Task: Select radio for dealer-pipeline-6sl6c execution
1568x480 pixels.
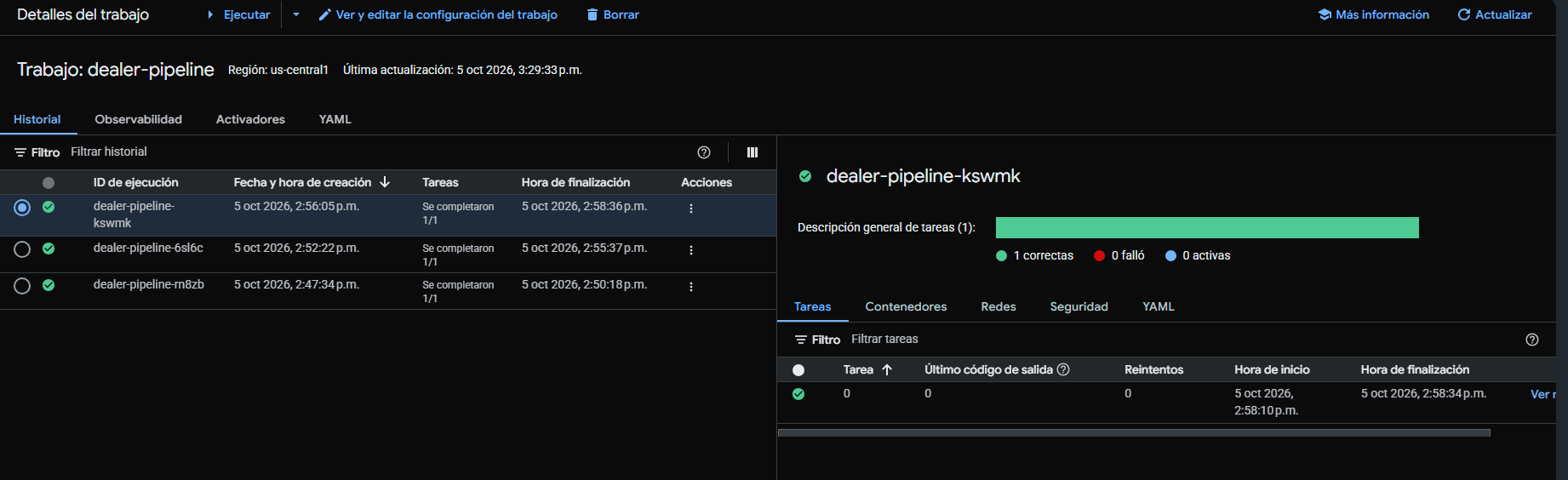Action: pos(22,249)
